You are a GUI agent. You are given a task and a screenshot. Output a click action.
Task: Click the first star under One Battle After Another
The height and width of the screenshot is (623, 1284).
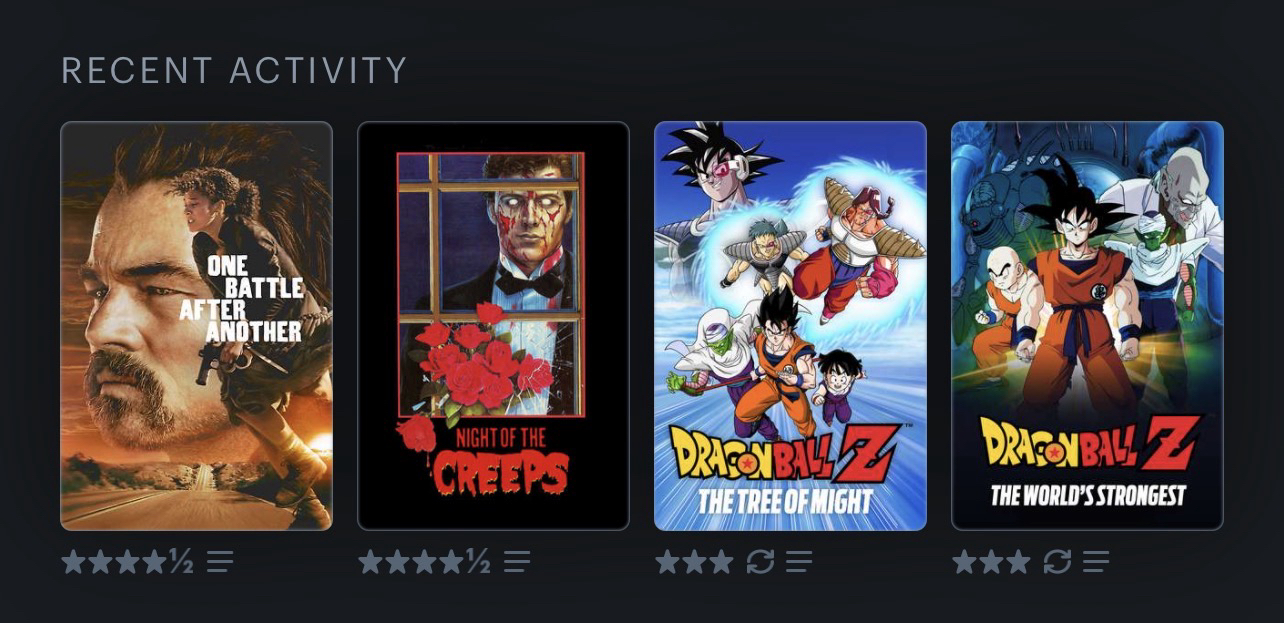click(74, 562)
